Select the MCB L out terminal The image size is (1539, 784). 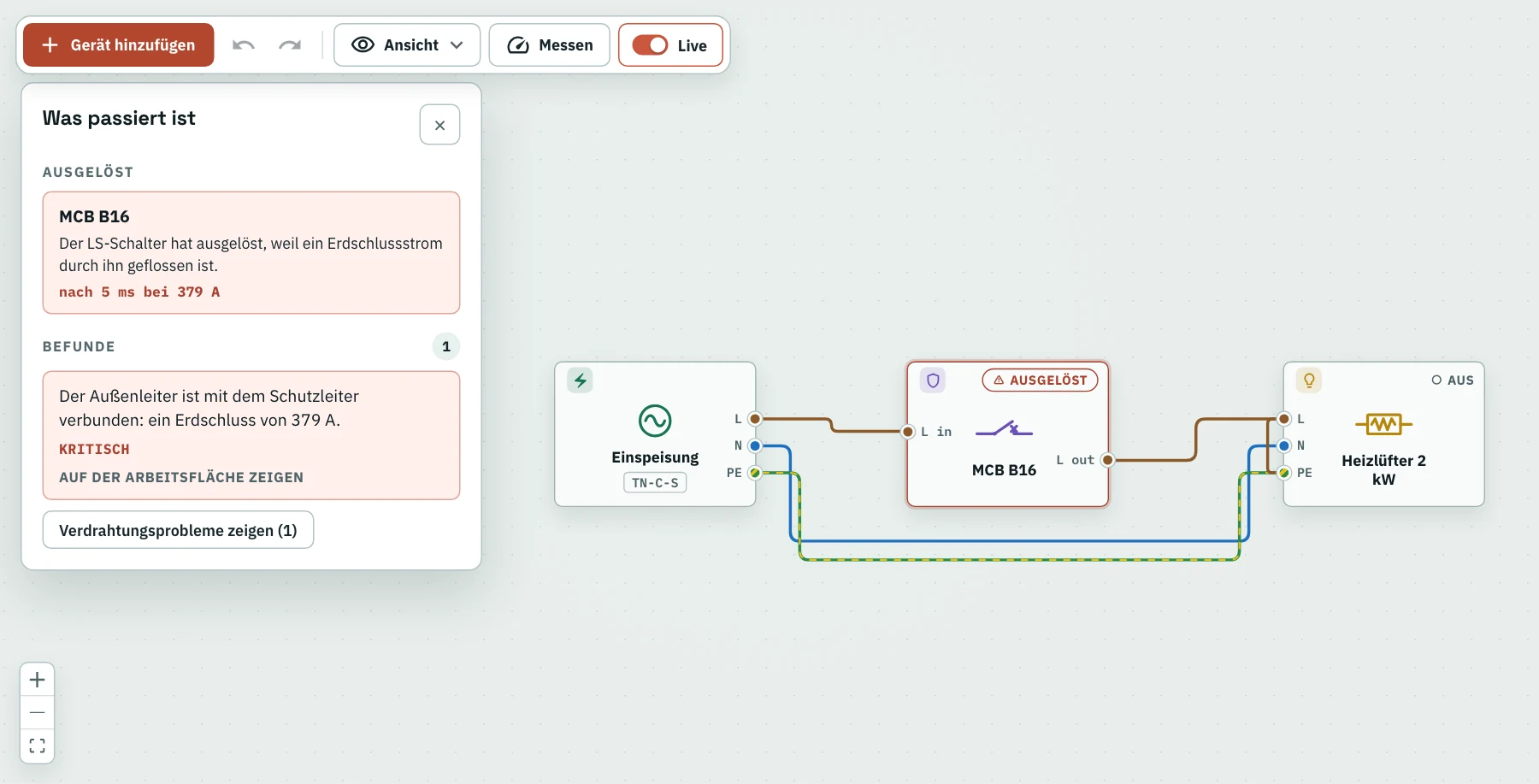[x=1107, y=460]
